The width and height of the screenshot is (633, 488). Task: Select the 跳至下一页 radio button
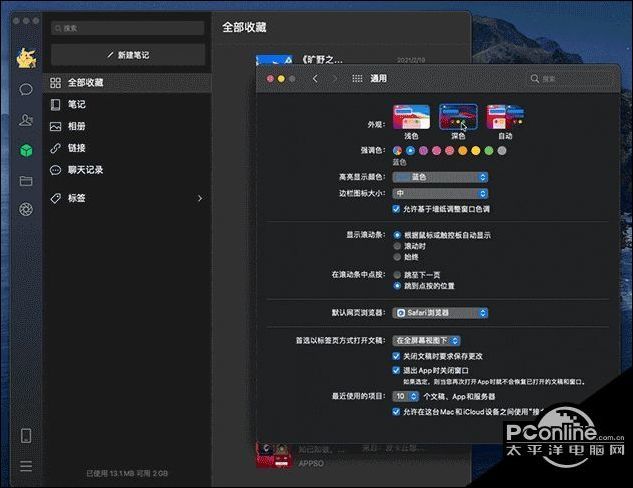[x=397, y=275]
